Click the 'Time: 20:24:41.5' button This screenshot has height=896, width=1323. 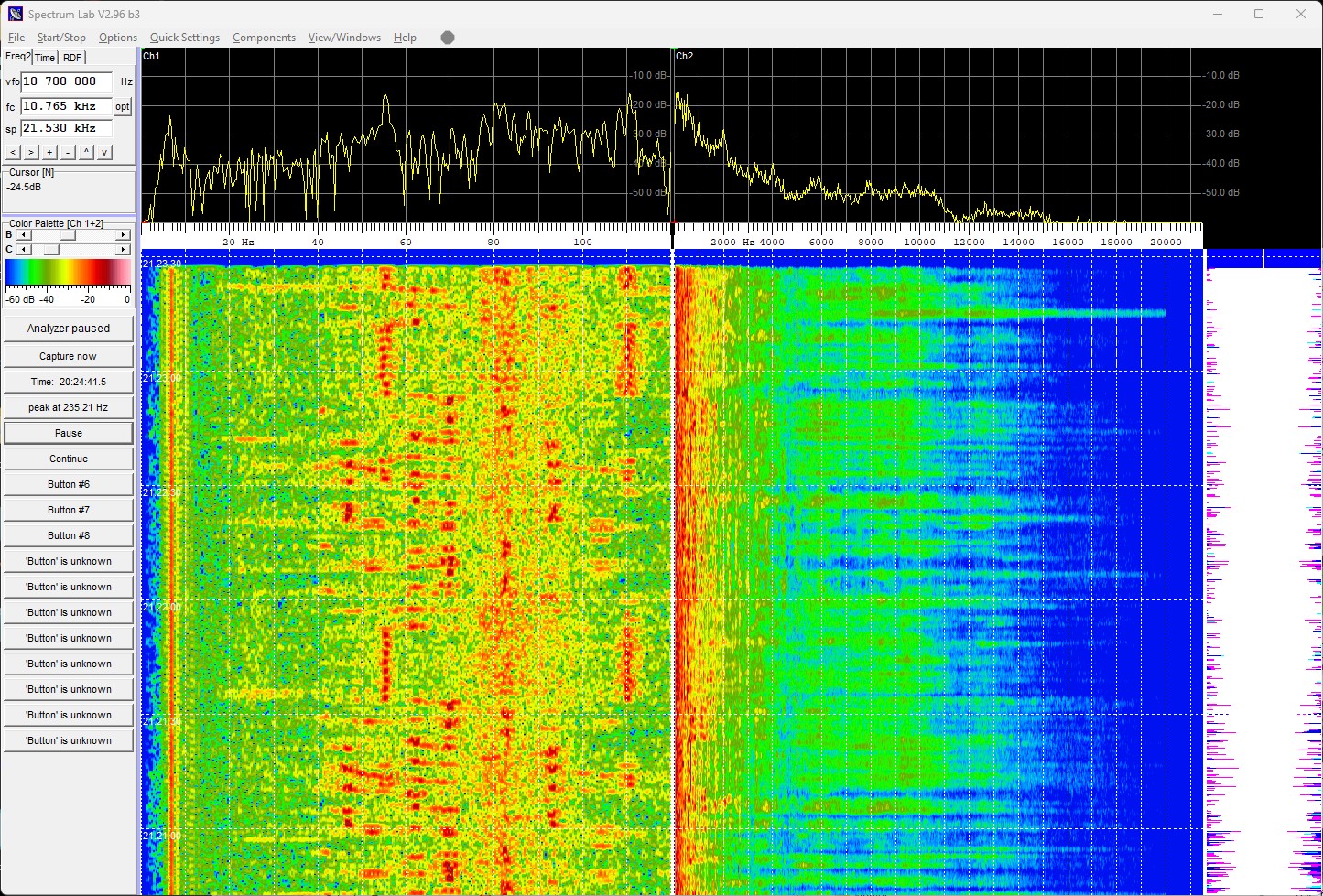pyautogui.click(x=69, y=382)
